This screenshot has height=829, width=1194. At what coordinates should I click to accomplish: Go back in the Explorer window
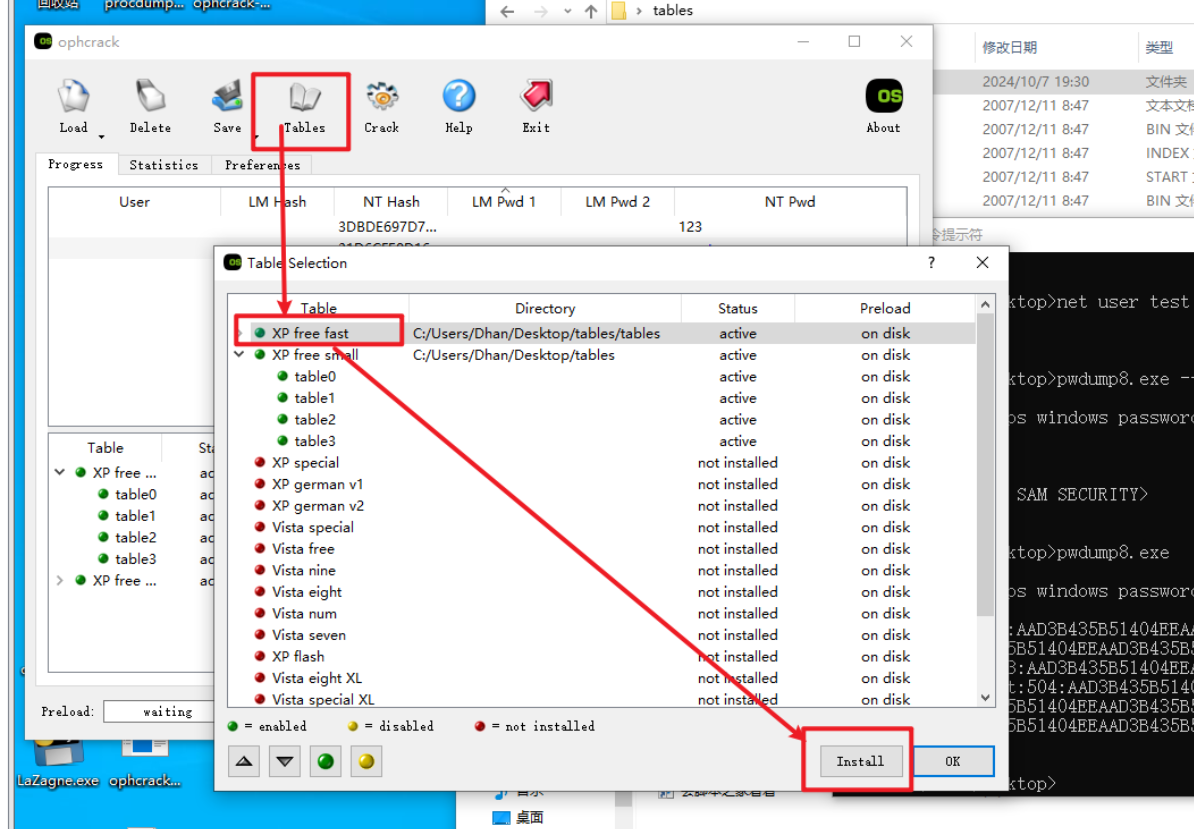507,11
